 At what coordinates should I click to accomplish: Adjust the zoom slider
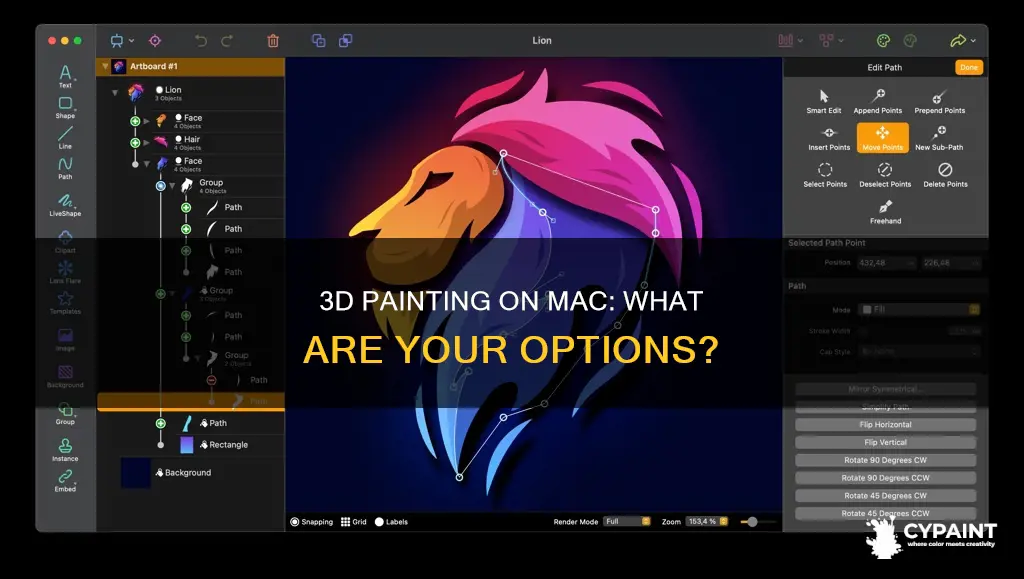pos(752,522)
